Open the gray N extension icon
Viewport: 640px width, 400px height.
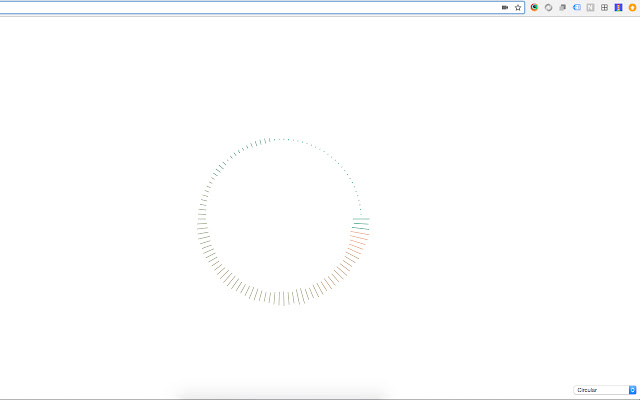coord(591,7)
